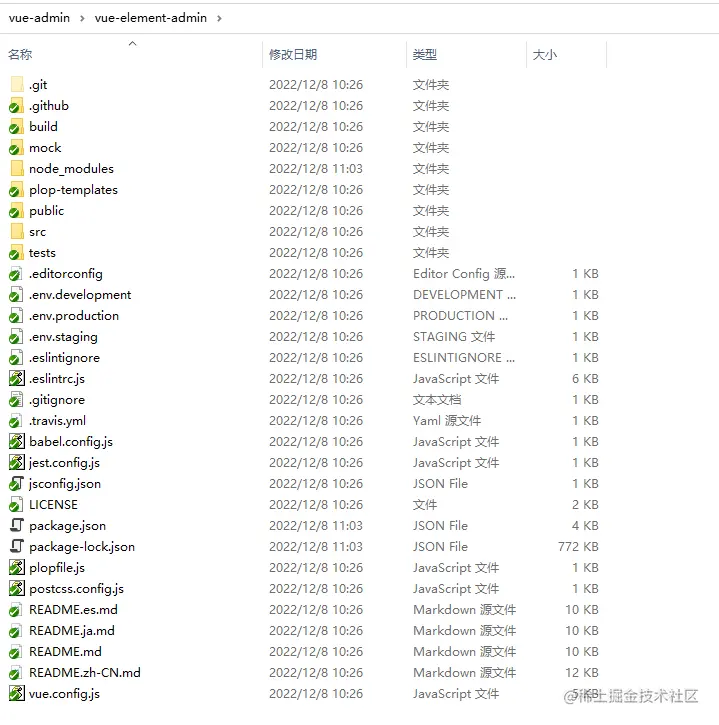Click the mock folder icon
The image size is (719, 725).
(17, 148)
